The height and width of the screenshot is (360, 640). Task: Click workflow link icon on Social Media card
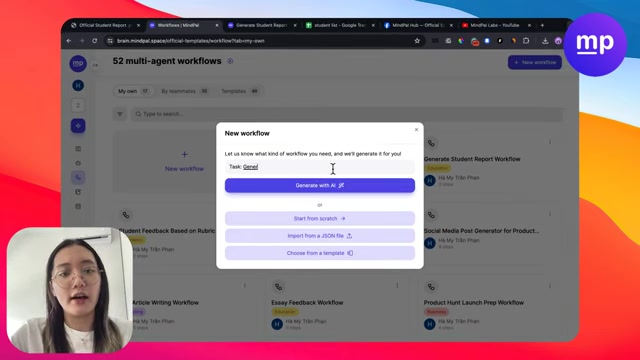431,215
